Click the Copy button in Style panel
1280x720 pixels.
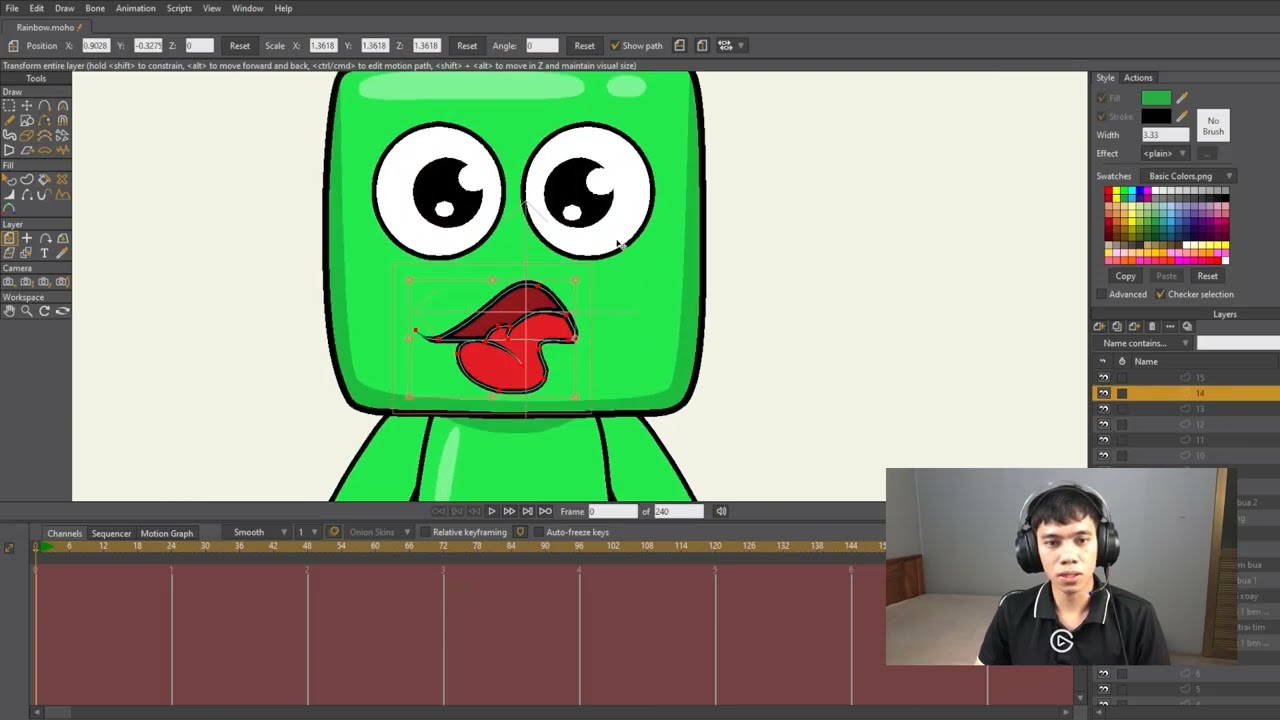pos(1125,276)
